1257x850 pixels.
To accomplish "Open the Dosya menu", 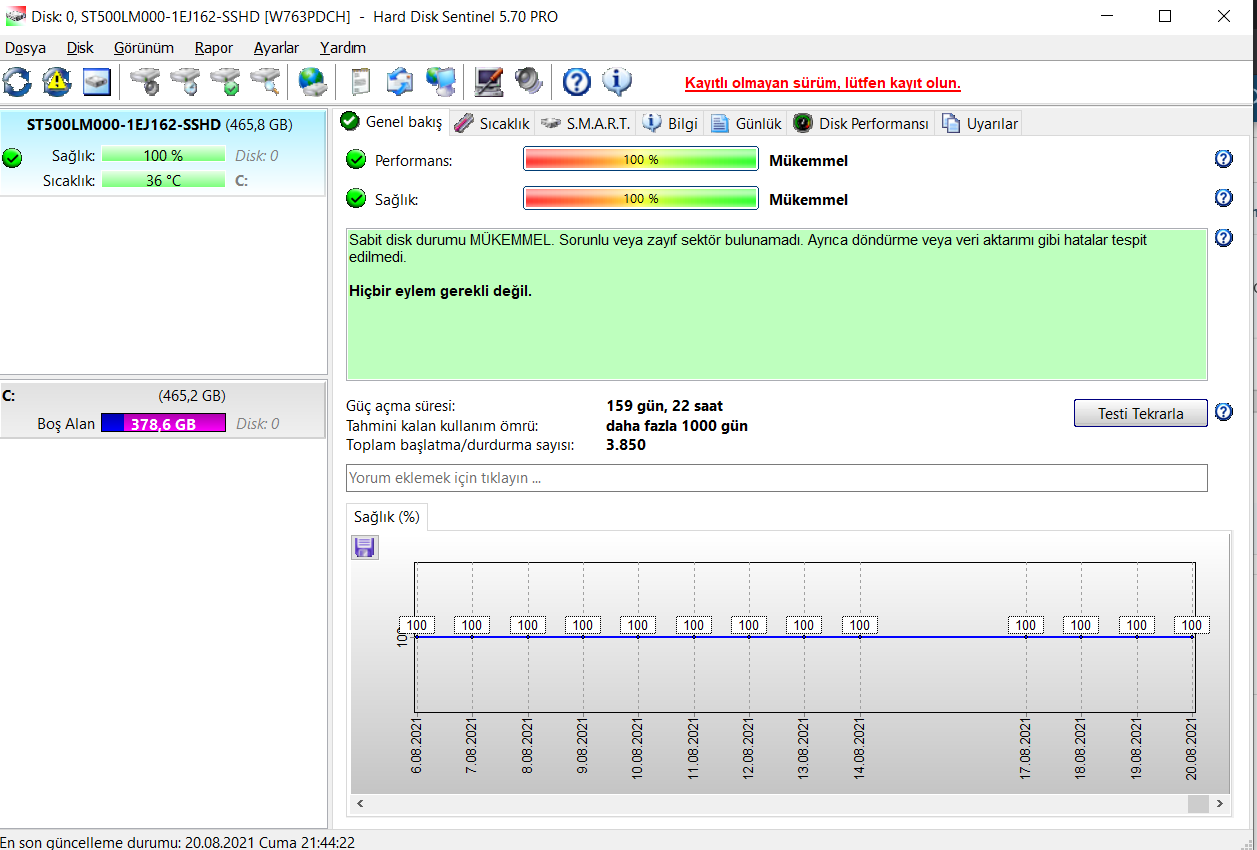I will tap(25, 48).
